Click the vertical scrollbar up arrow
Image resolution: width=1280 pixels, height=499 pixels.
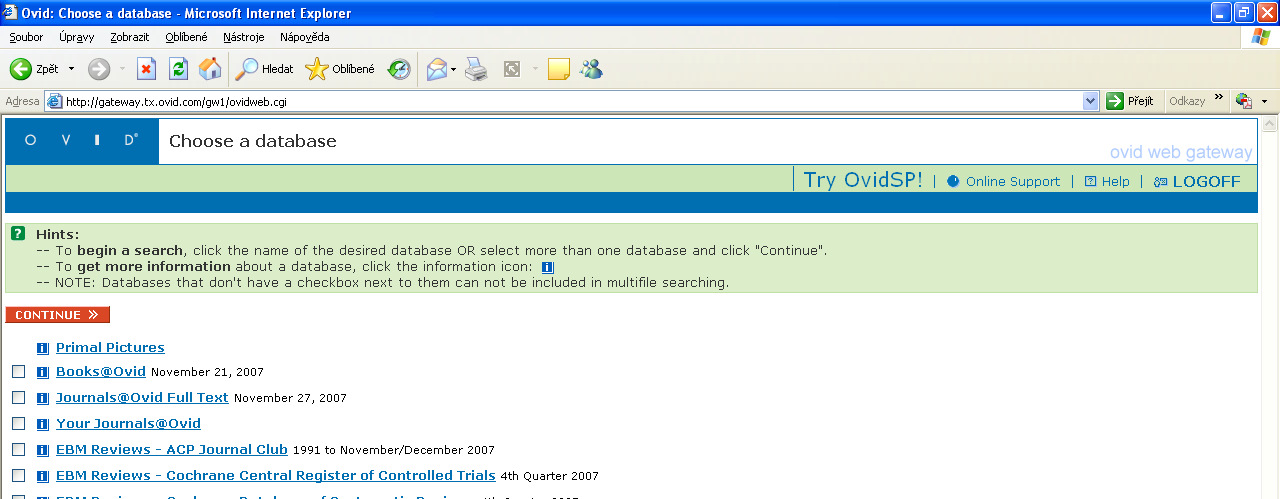point(1270,125)
